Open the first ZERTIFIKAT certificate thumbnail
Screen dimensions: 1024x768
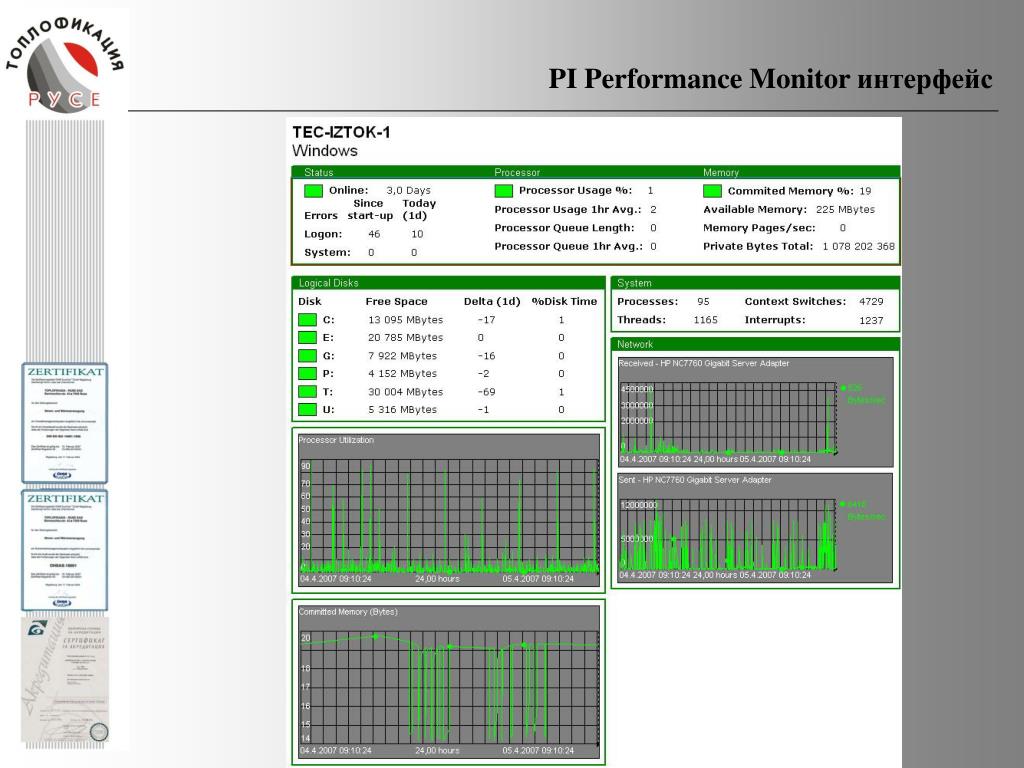[x=65, y=423]
